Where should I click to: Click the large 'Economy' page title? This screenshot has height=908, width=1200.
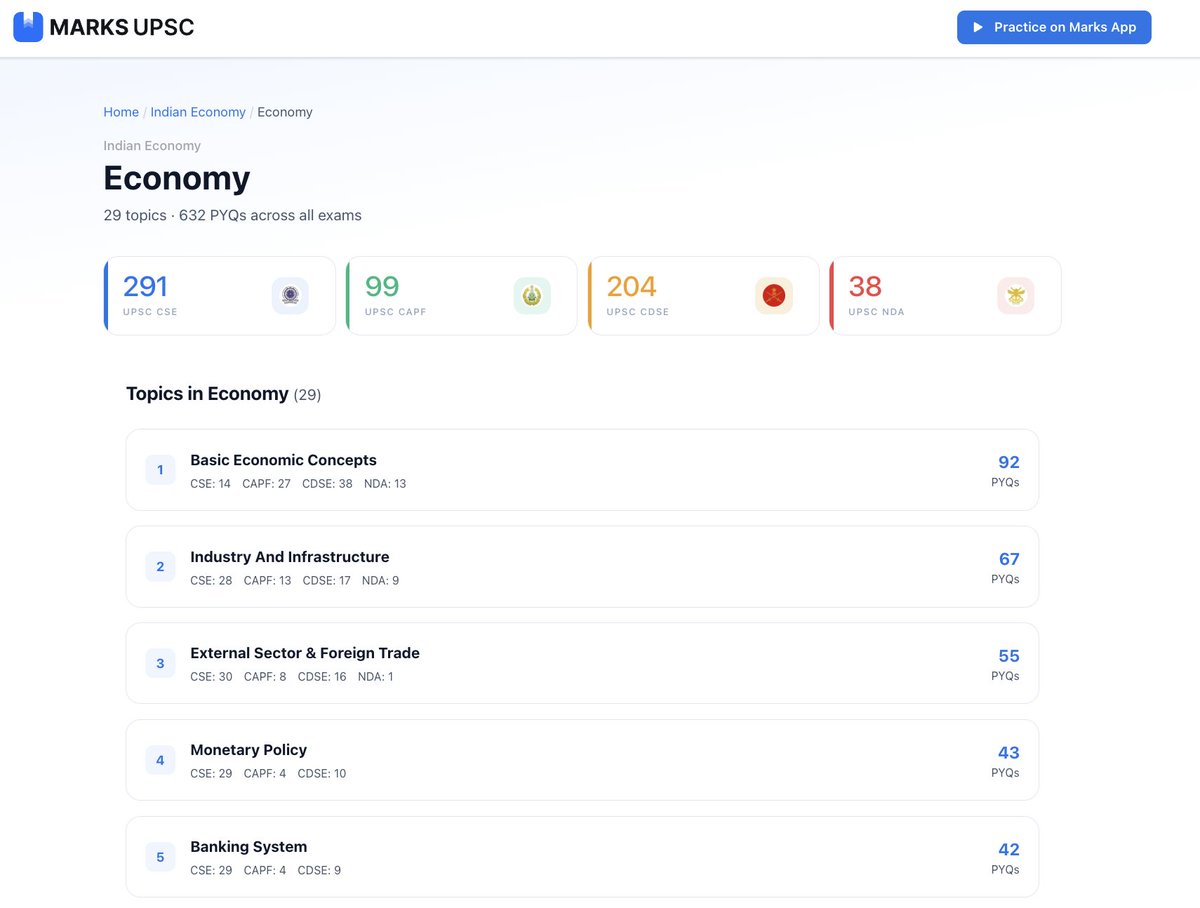click(x=177, y=178)
